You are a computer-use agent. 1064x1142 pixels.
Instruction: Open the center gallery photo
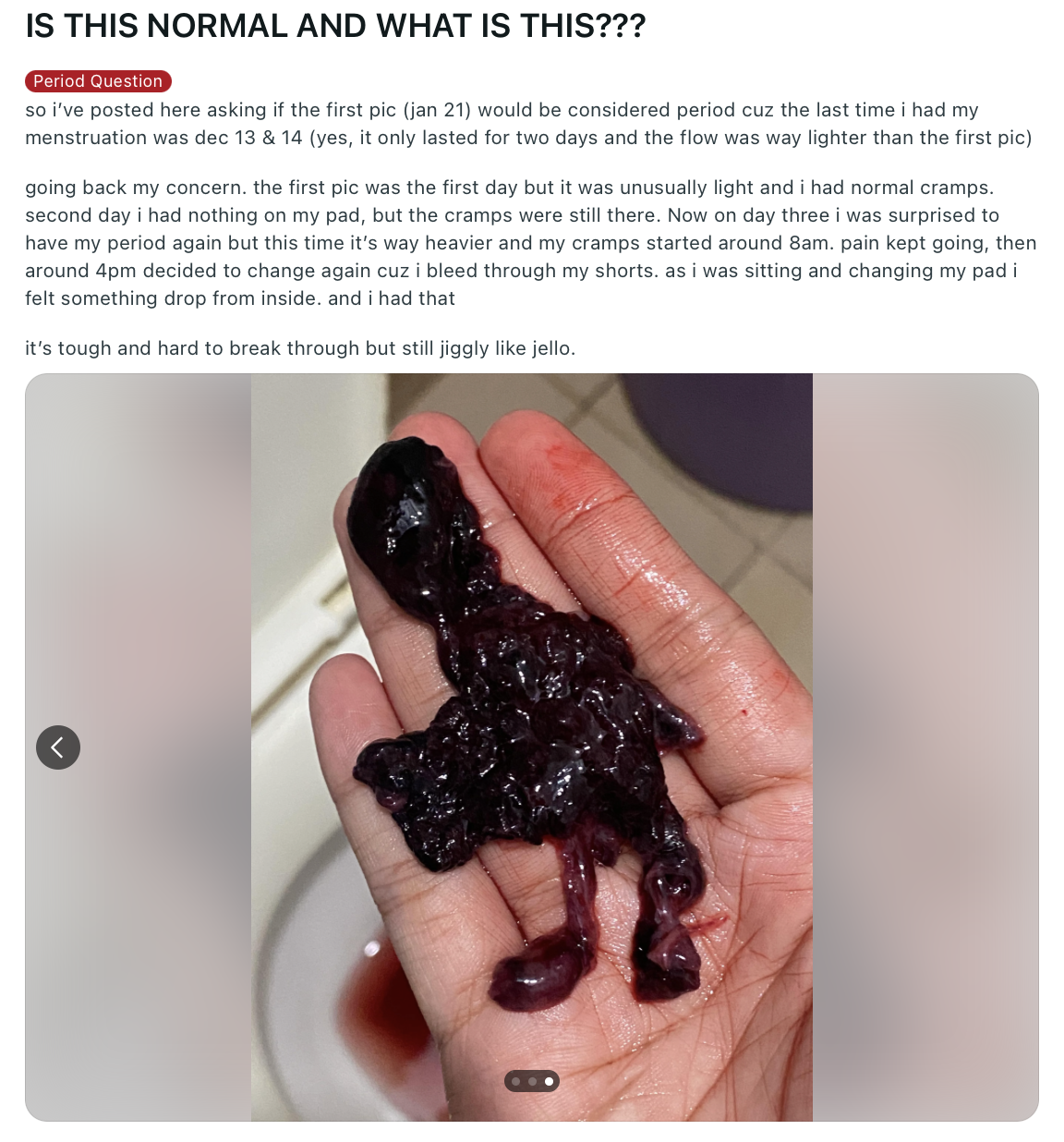(532, 747)
